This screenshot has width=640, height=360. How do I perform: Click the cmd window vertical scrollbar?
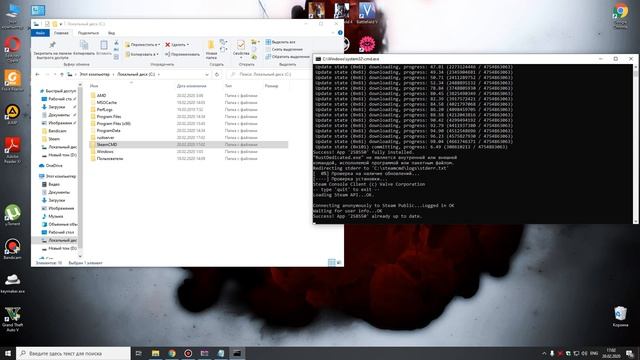pyautogui.click(x=635, y=144)
